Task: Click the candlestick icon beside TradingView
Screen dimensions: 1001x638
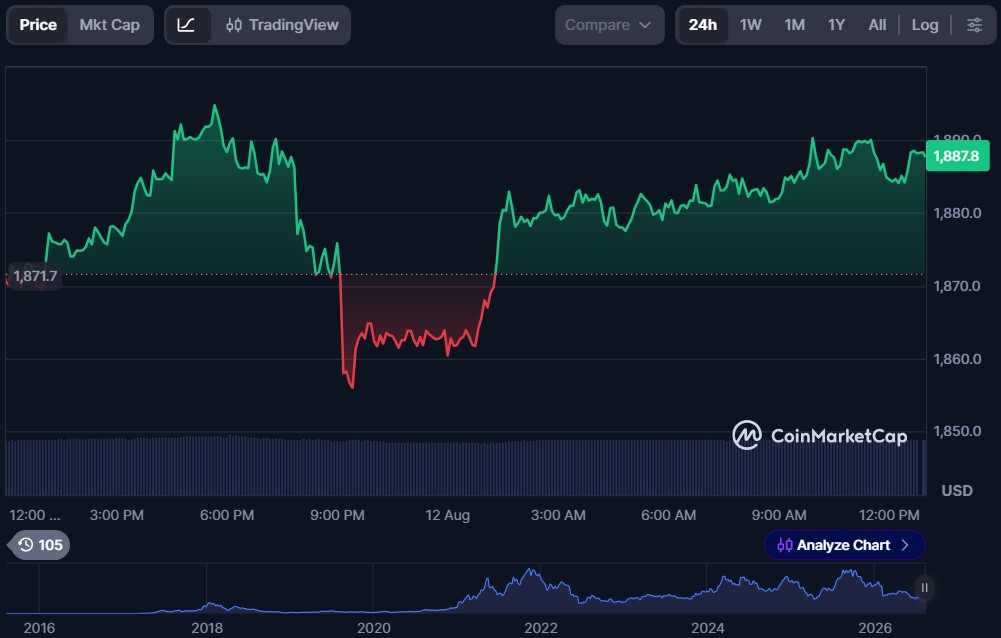Action: 234,25
